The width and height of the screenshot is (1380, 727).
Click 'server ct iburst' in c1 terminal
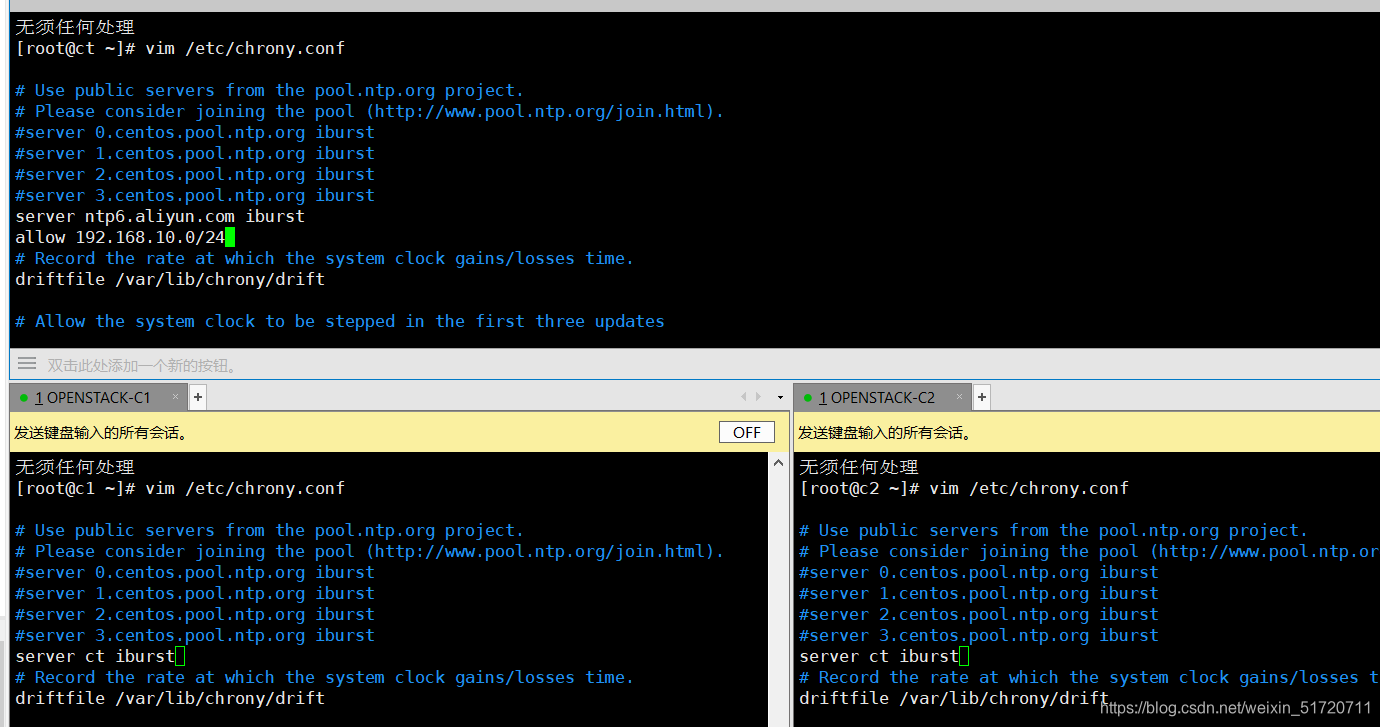[x=95, y=656]
